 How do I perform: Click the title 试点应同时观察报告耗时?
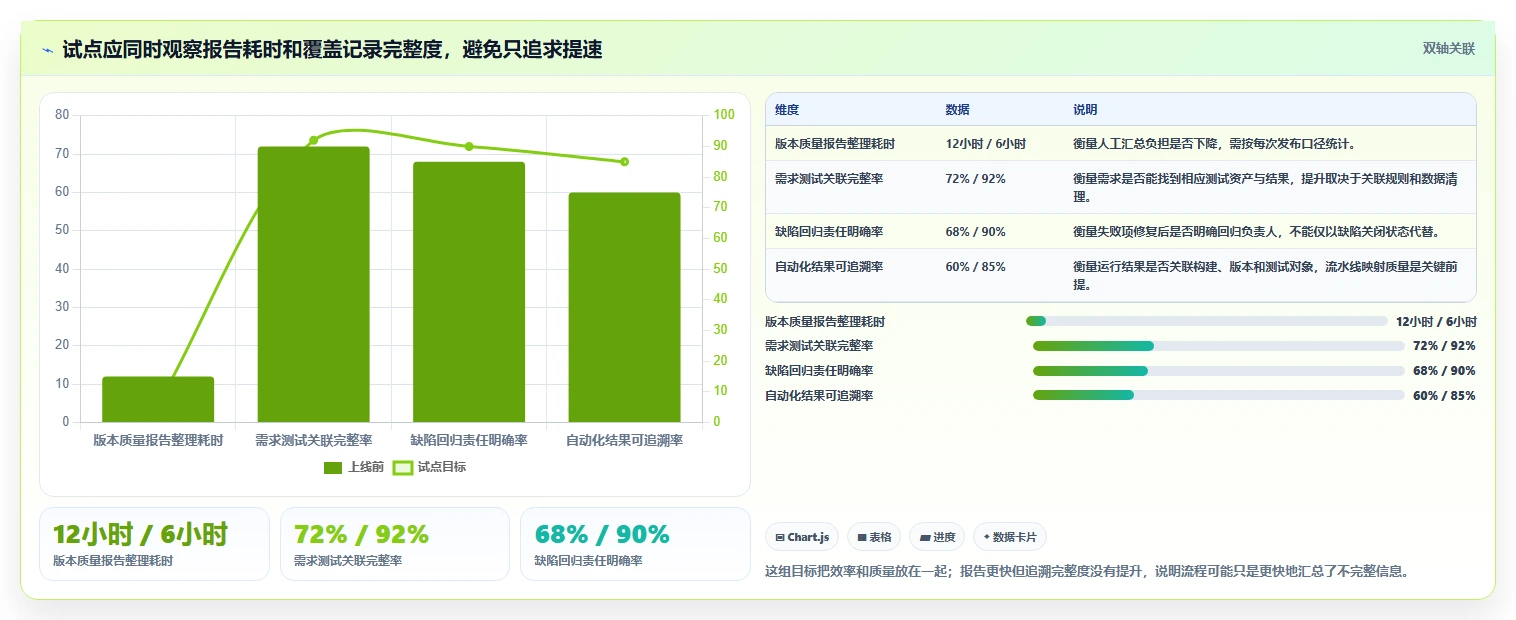[332, 50]
